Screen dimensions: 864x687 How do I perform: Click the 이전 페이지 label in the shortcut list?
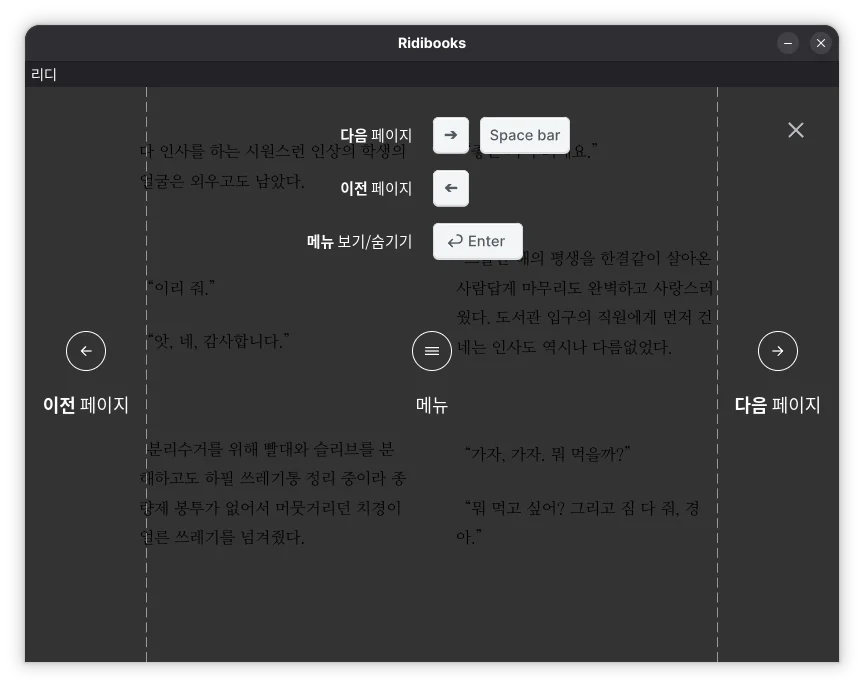(x=376, y=188)
